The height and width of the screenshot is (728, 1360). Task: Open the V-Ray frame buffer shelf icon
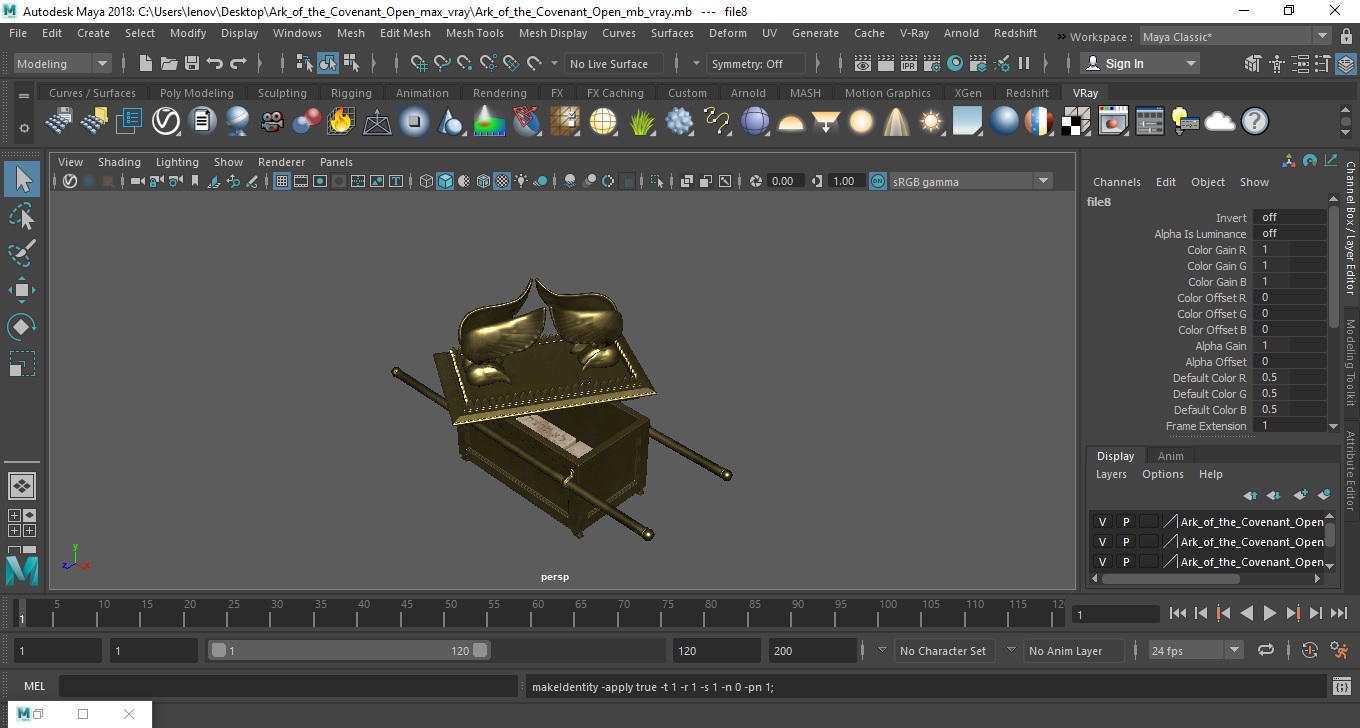[1113, 122]
